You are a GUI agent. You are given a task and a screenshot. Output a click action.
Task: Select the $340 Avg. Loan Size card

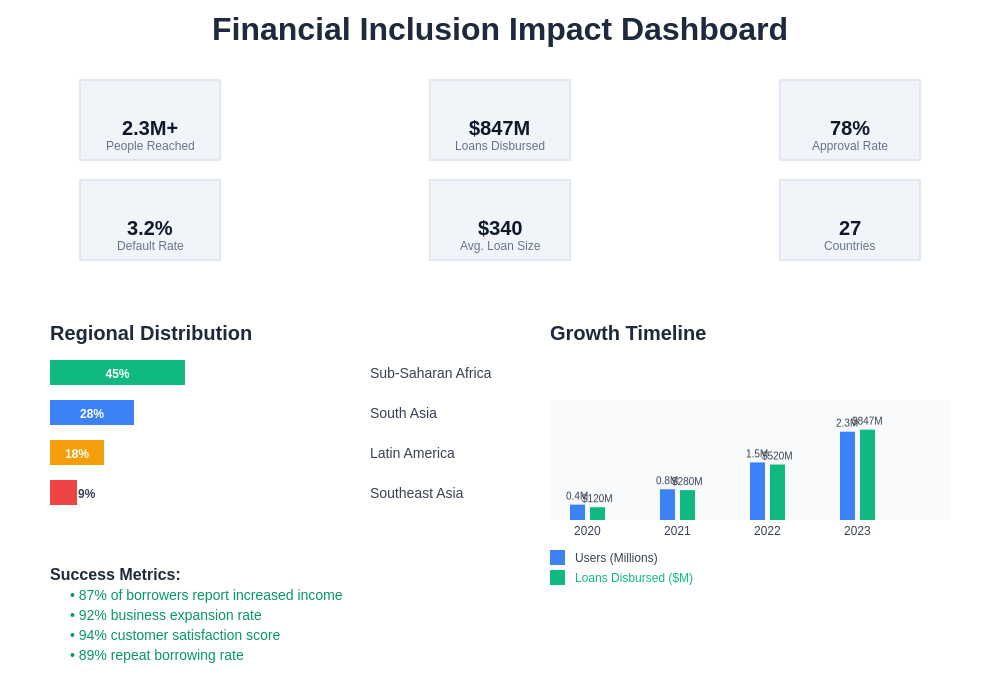500,220
